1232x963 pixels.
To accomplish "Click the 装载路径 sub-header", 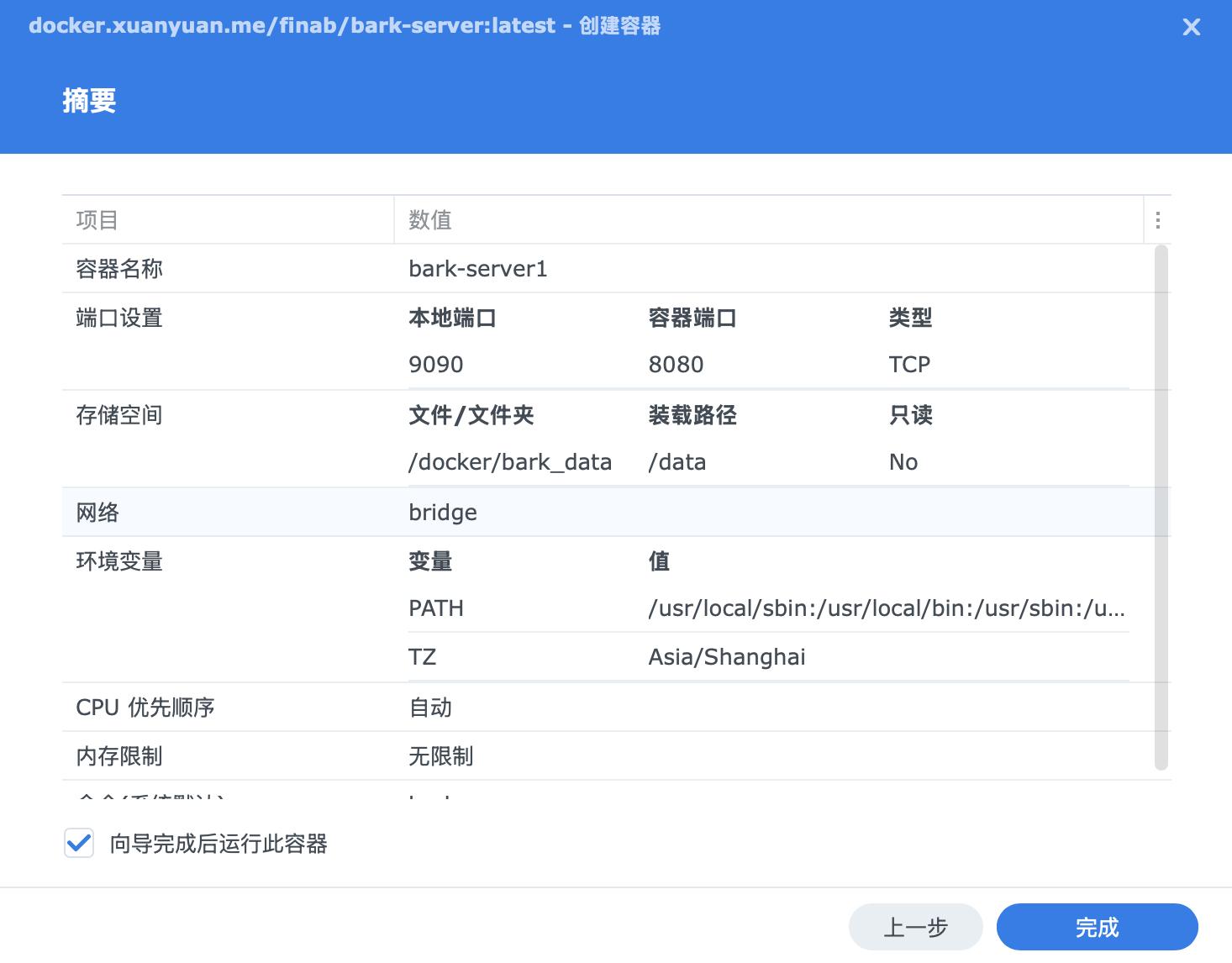I will tap(692, 415).
